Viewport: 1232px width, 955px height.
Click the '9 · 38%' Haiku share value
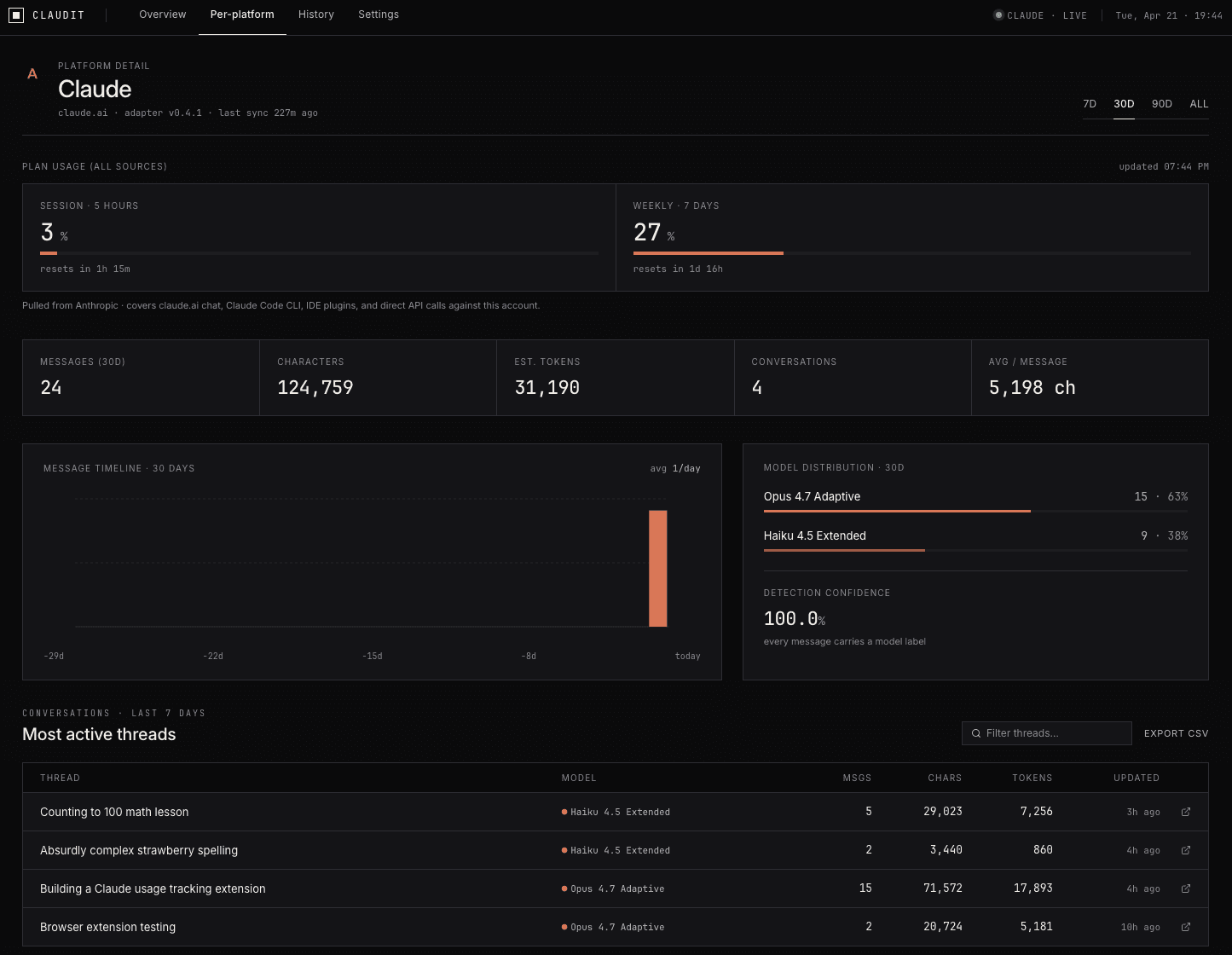[1165, 535]
